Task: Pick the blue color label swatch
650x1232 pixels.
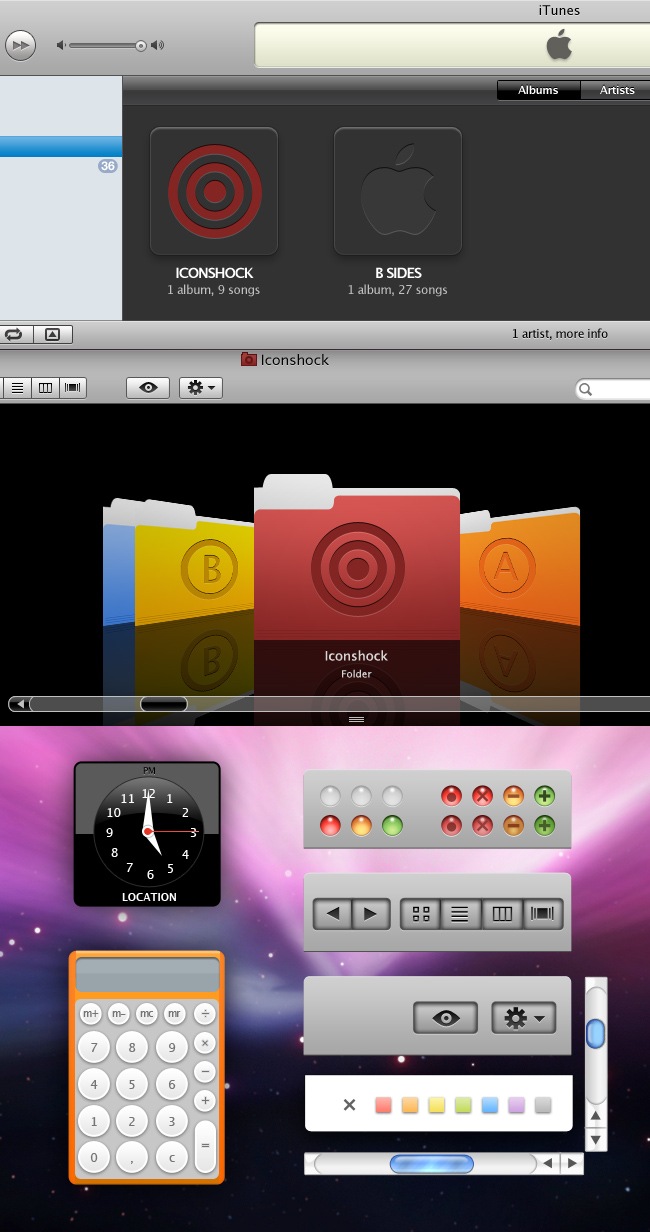Action: pos(490,1105)
